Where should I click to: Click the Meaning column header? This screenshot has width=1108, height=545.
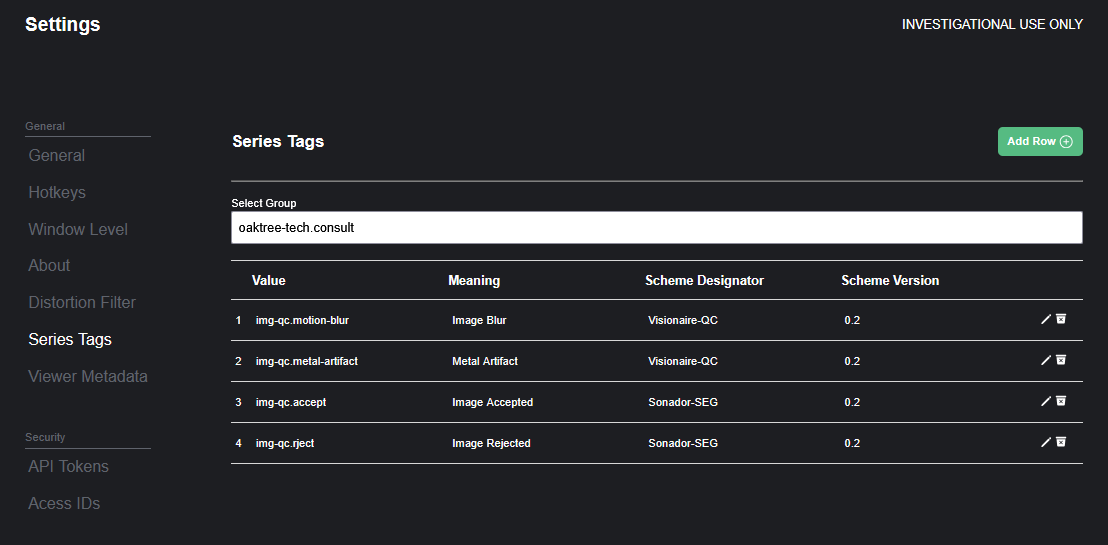(x=473, y=281)
